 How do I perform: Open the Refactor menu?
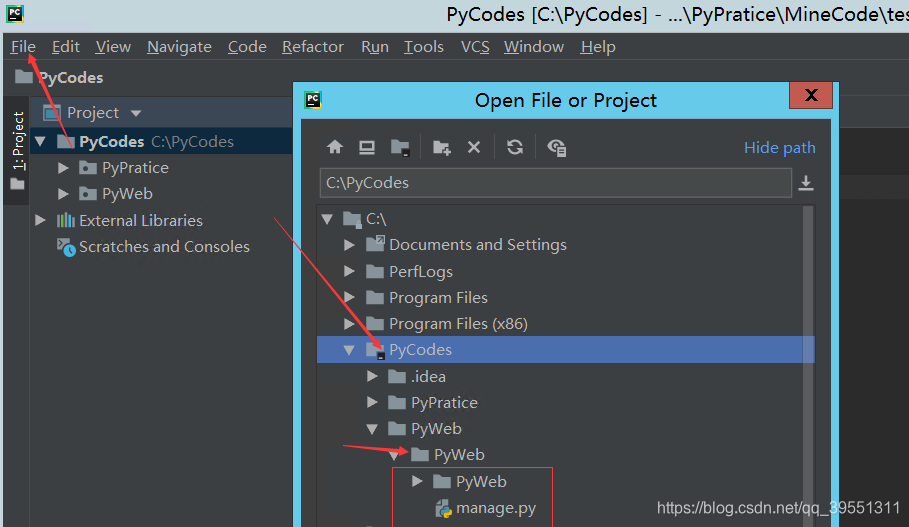click(312, 47)
